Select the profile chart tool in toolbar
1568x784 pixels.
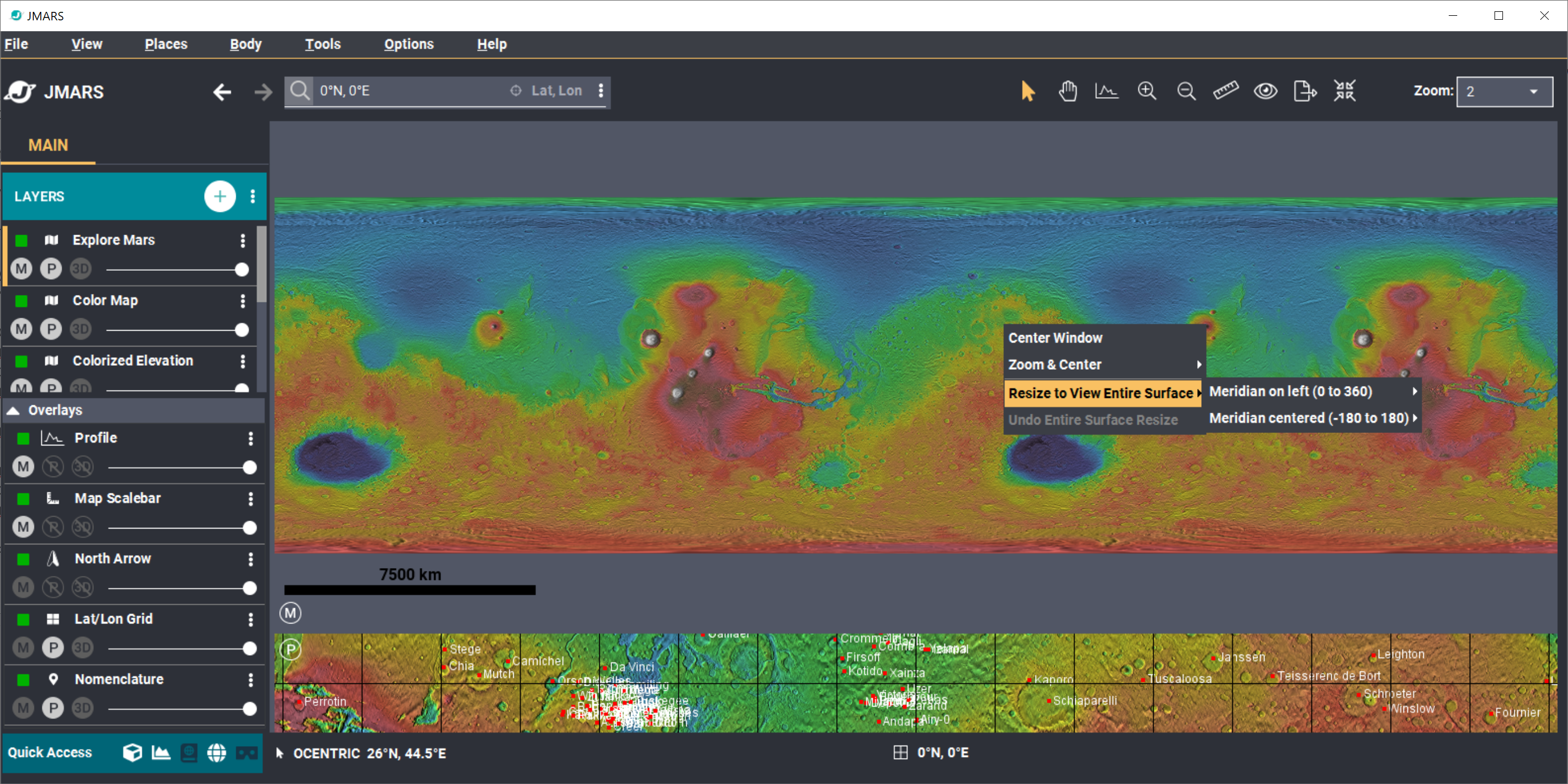click(x=1107, y=92)
